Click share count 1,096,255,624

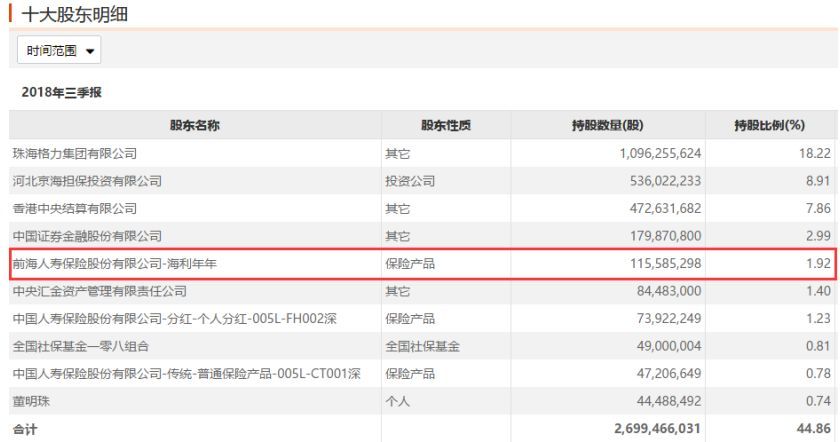(661, 154)
